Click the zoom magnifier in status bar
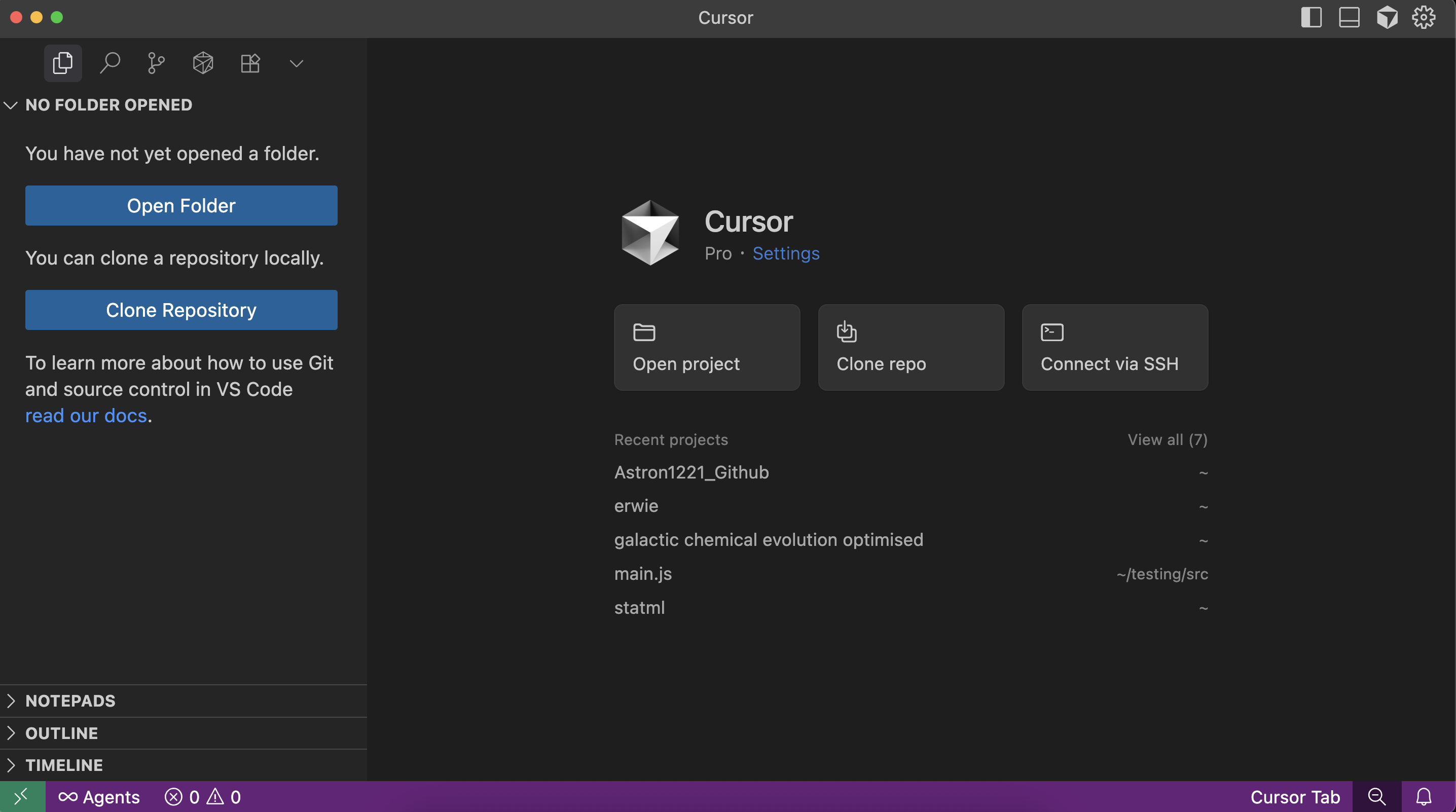Image resolution: width=1456 pixels, height=812 pixels. [x=1377, y=797]
